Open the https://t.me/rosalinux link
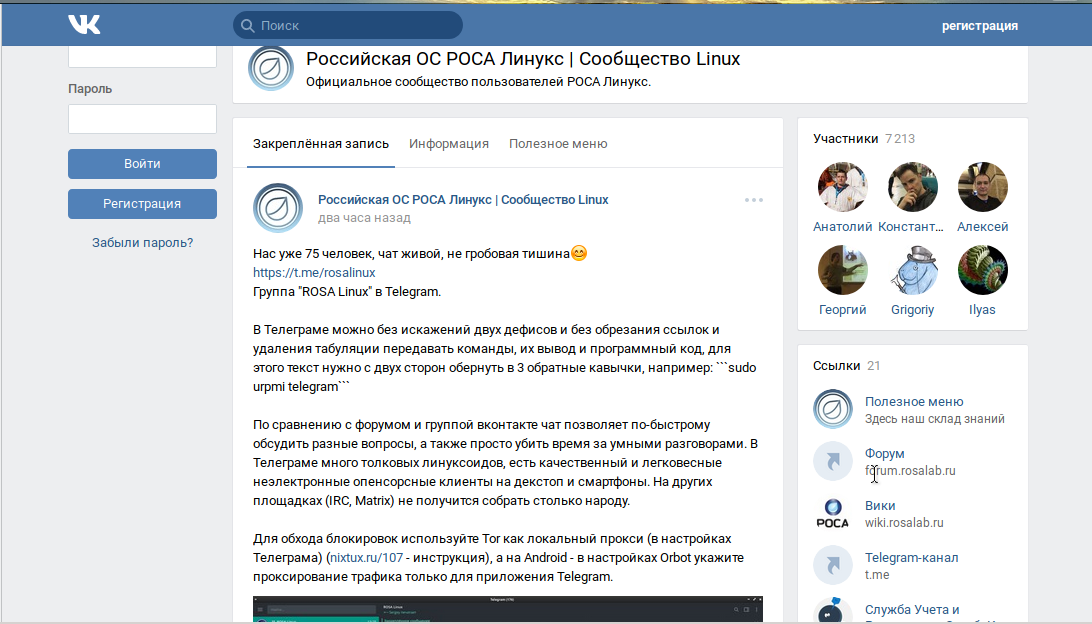The height and width of the screenshot is (624, 1092). 314,272
